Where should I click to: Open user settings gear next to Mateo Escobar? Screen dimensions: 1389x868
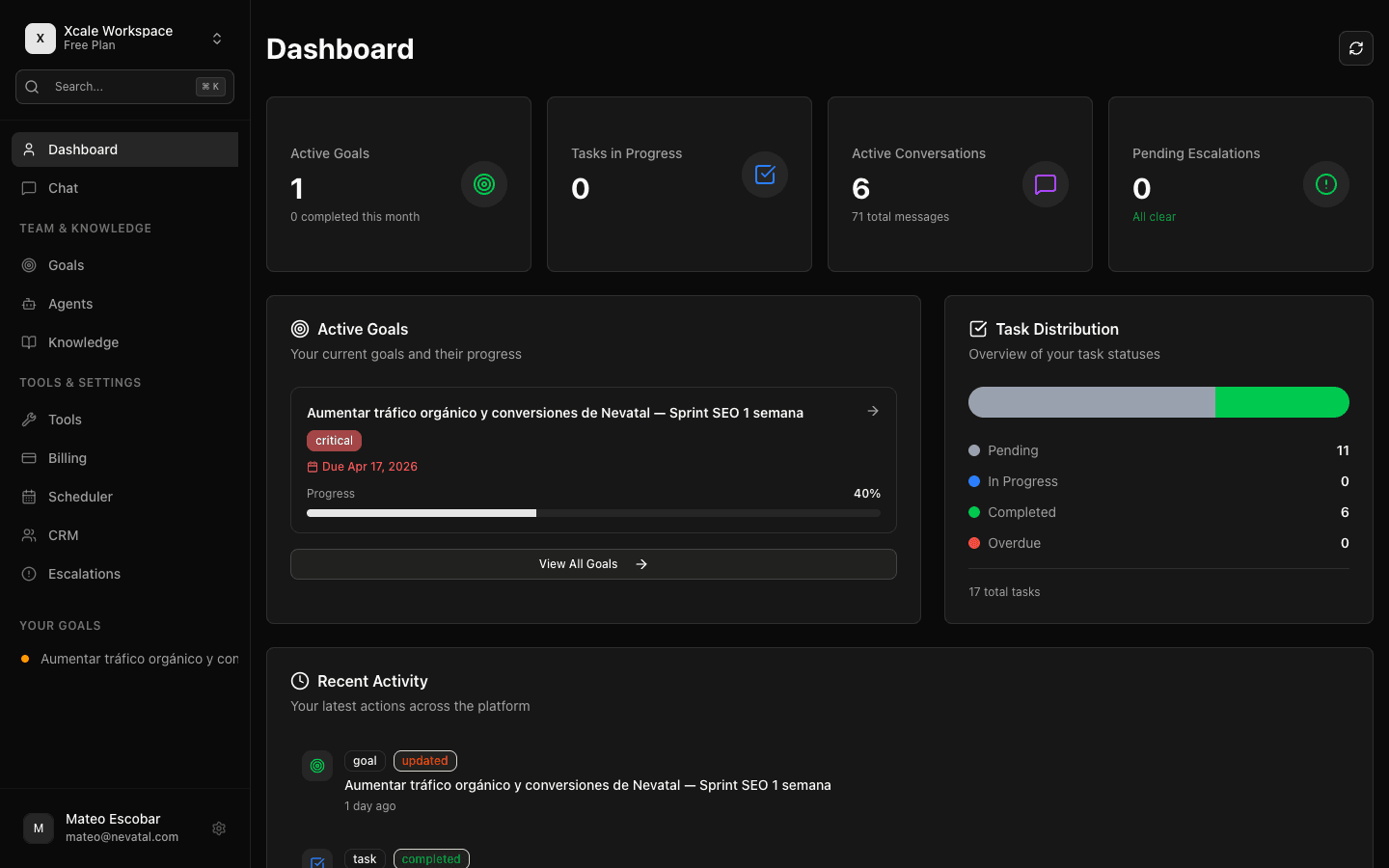(218, 828)
